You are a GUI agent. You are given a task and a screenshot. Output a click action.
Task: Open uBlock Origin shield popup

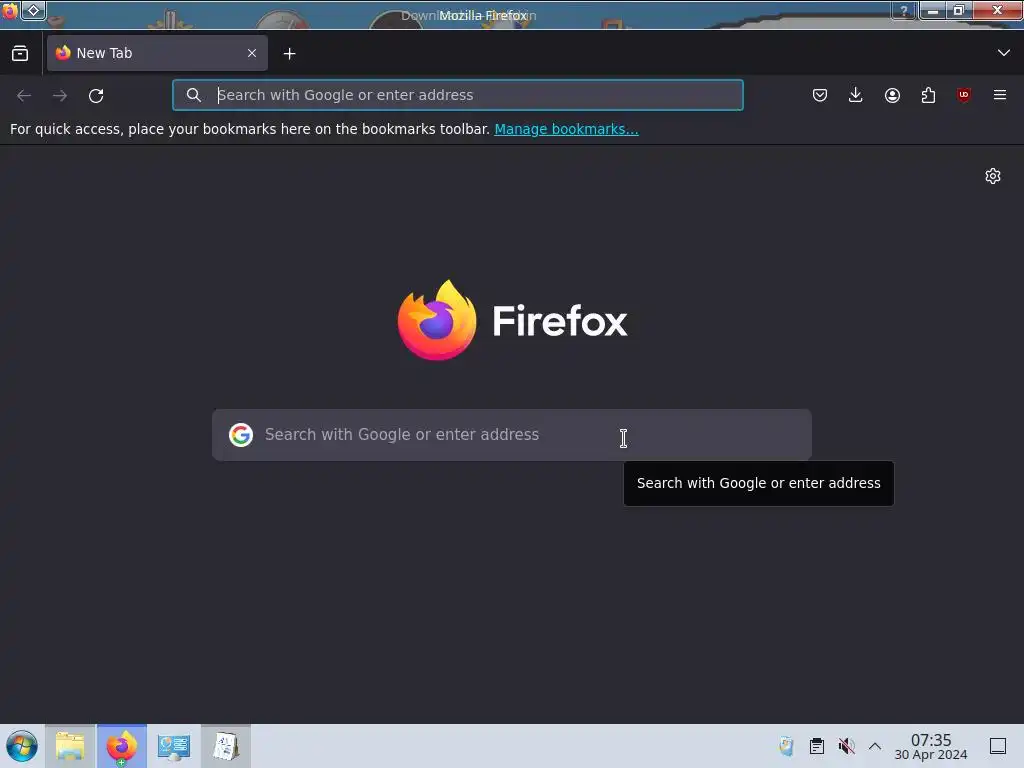(x=964, y=95)
